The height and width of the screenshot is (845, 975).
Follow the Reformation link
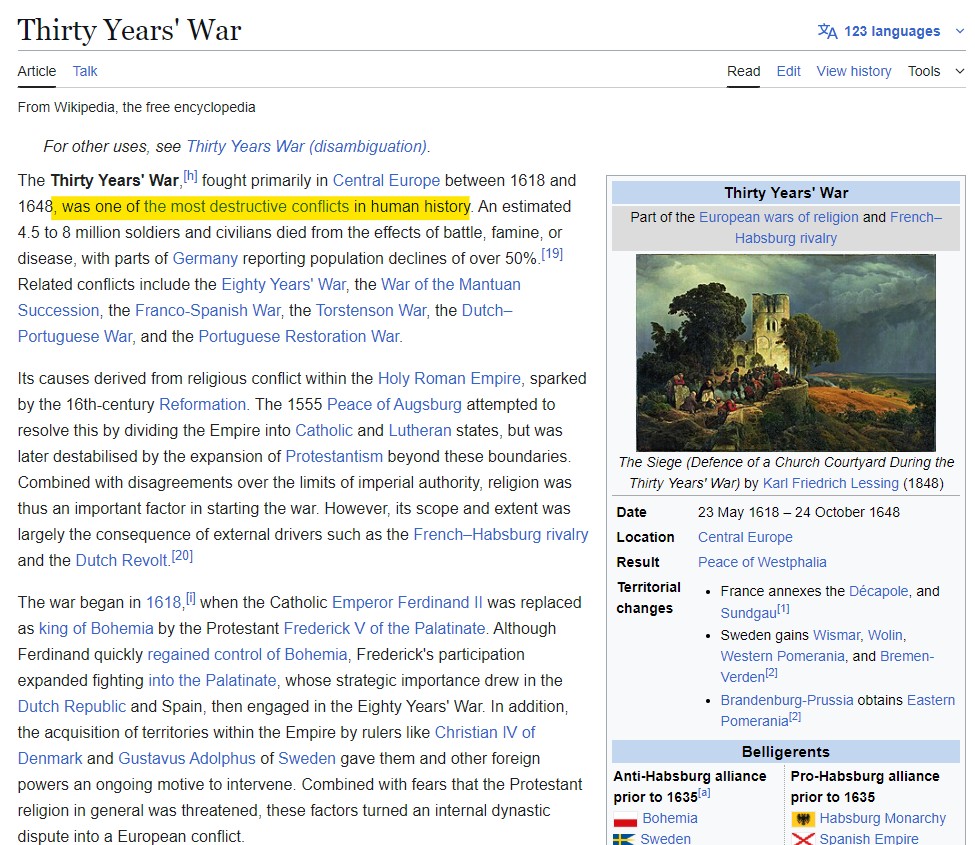click(x=203, y=404)
